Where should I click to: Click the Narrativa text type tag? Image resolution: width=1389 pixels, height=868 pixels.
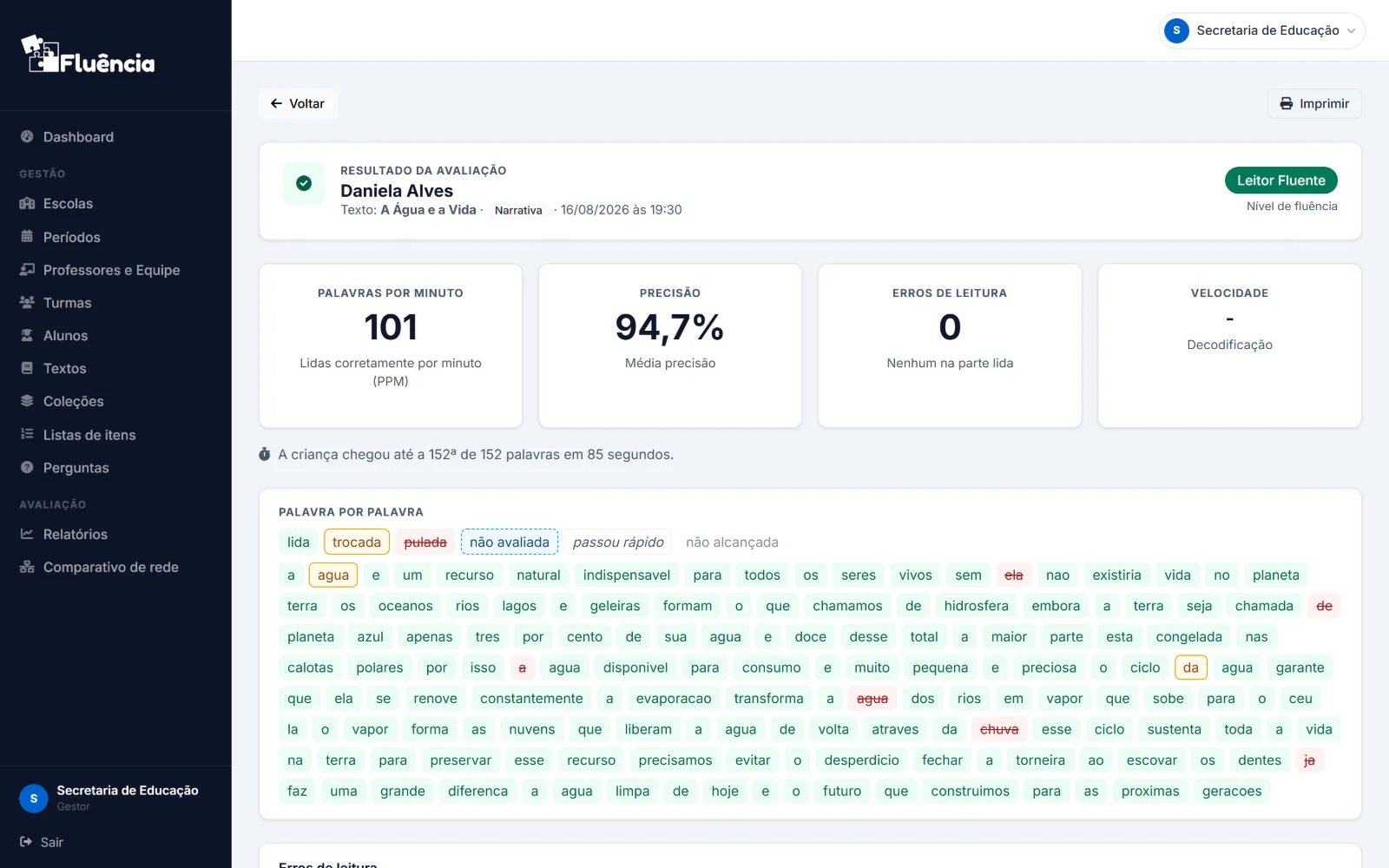(518, 210)
